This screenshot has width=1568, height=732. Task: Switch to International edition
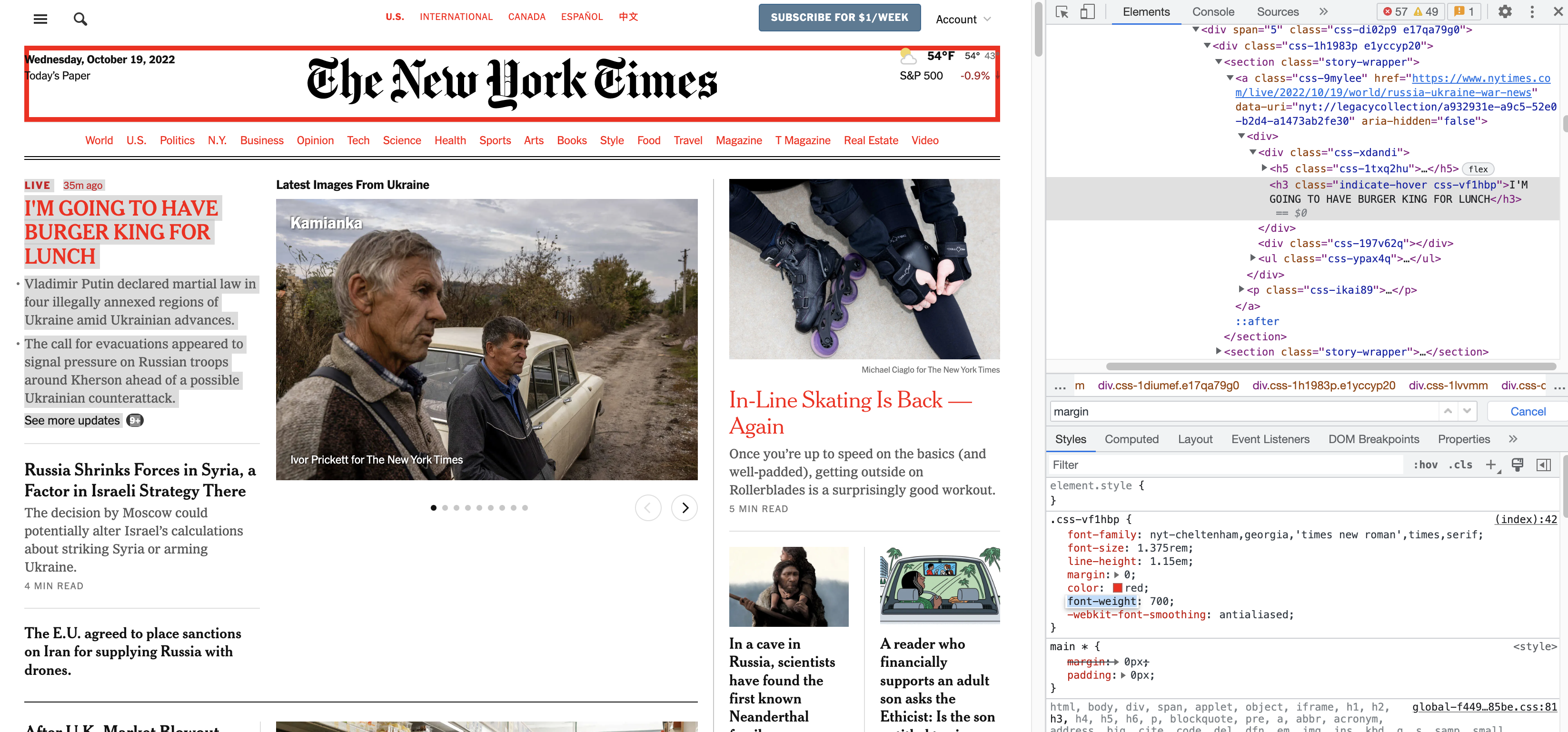click(456, 17)
